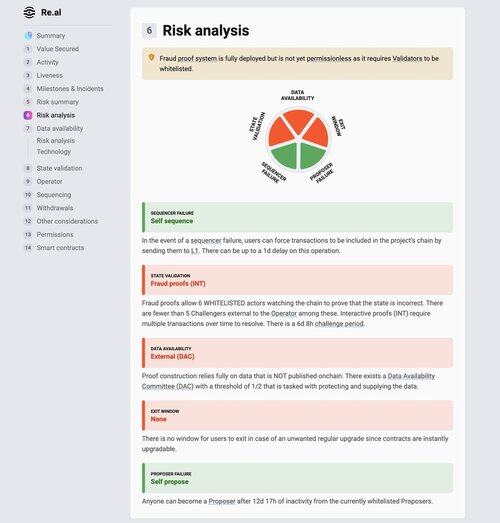Click the 'Data Availability Committee (DAC)' link
500x523 pixels.
(x=288, y=381)
